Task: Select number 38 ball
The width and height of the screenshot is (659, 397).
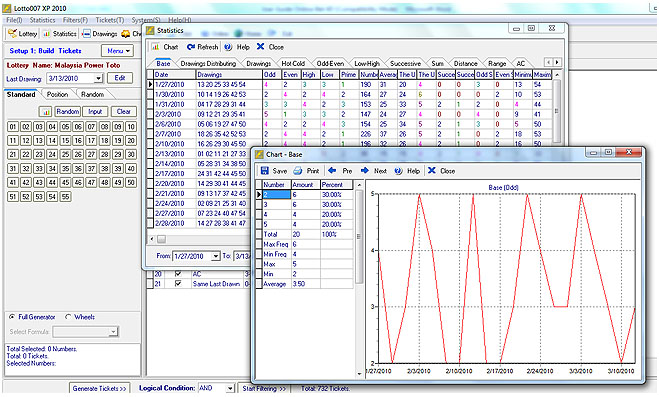Action: [x=105, y=168]
